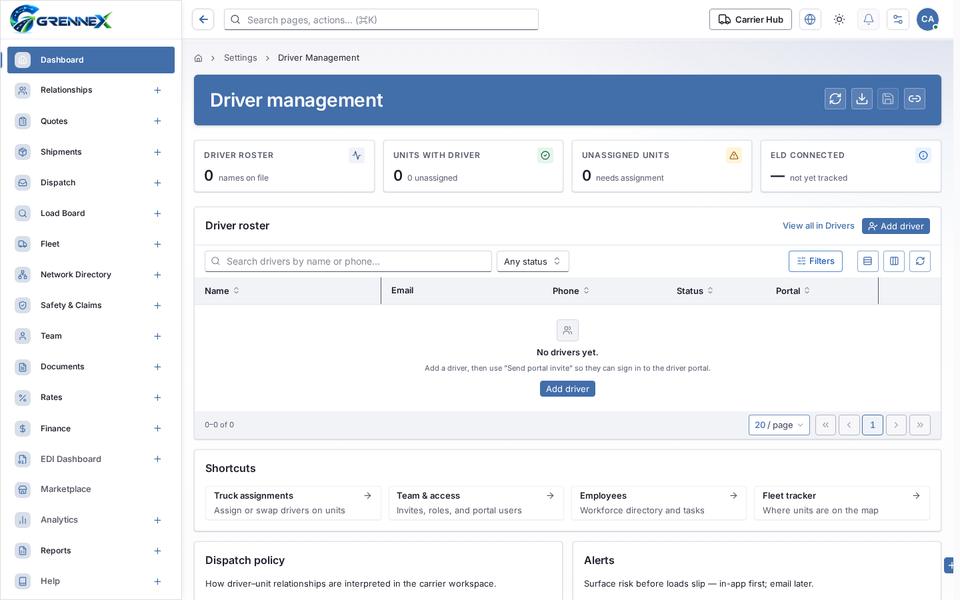
Task: Expand the Safety & Claims sidebar section
Action: coord(157,306)
